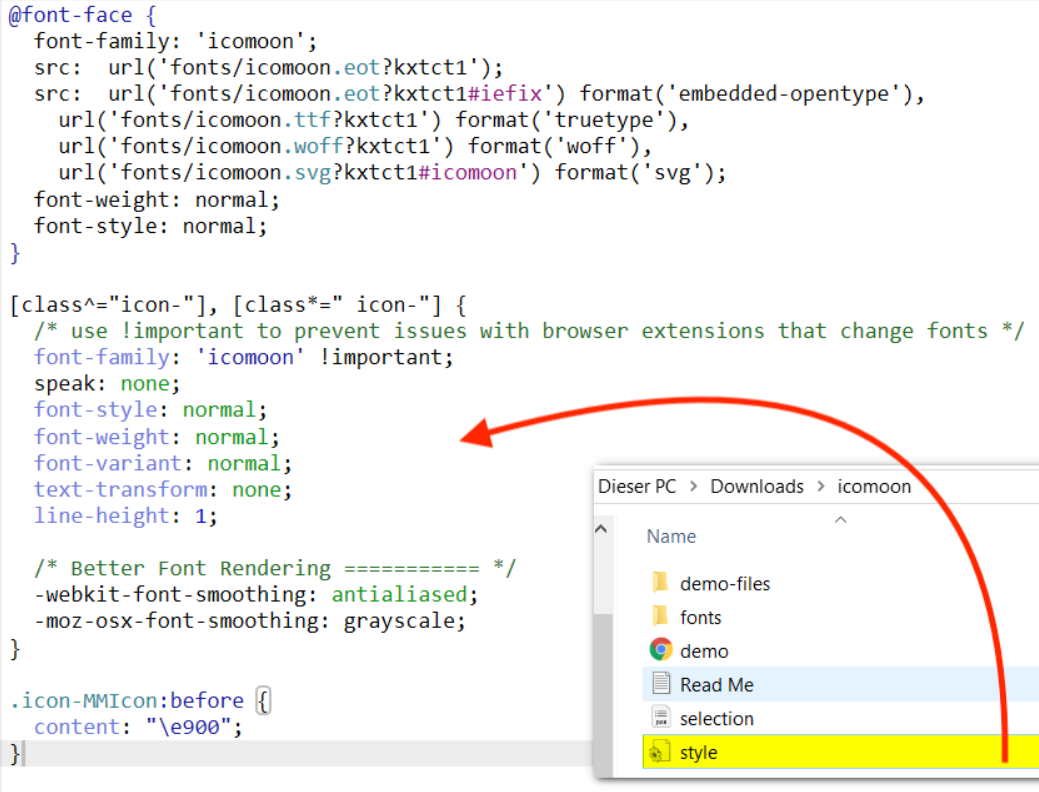Click the content "\e900" line

click(x=138, y=727)
